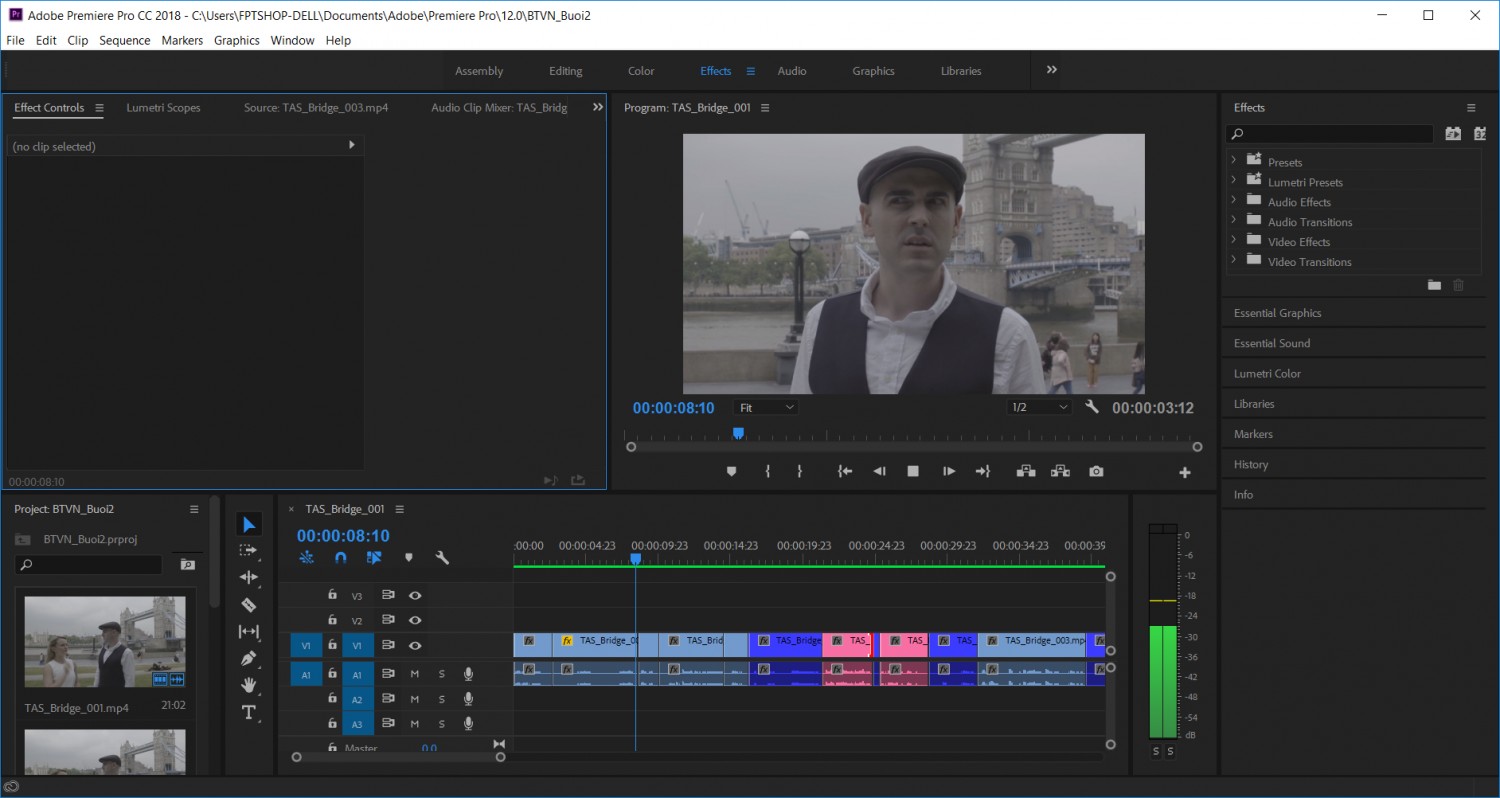Click Go to In point button
Screen dimensions: 1500x798
845,471
